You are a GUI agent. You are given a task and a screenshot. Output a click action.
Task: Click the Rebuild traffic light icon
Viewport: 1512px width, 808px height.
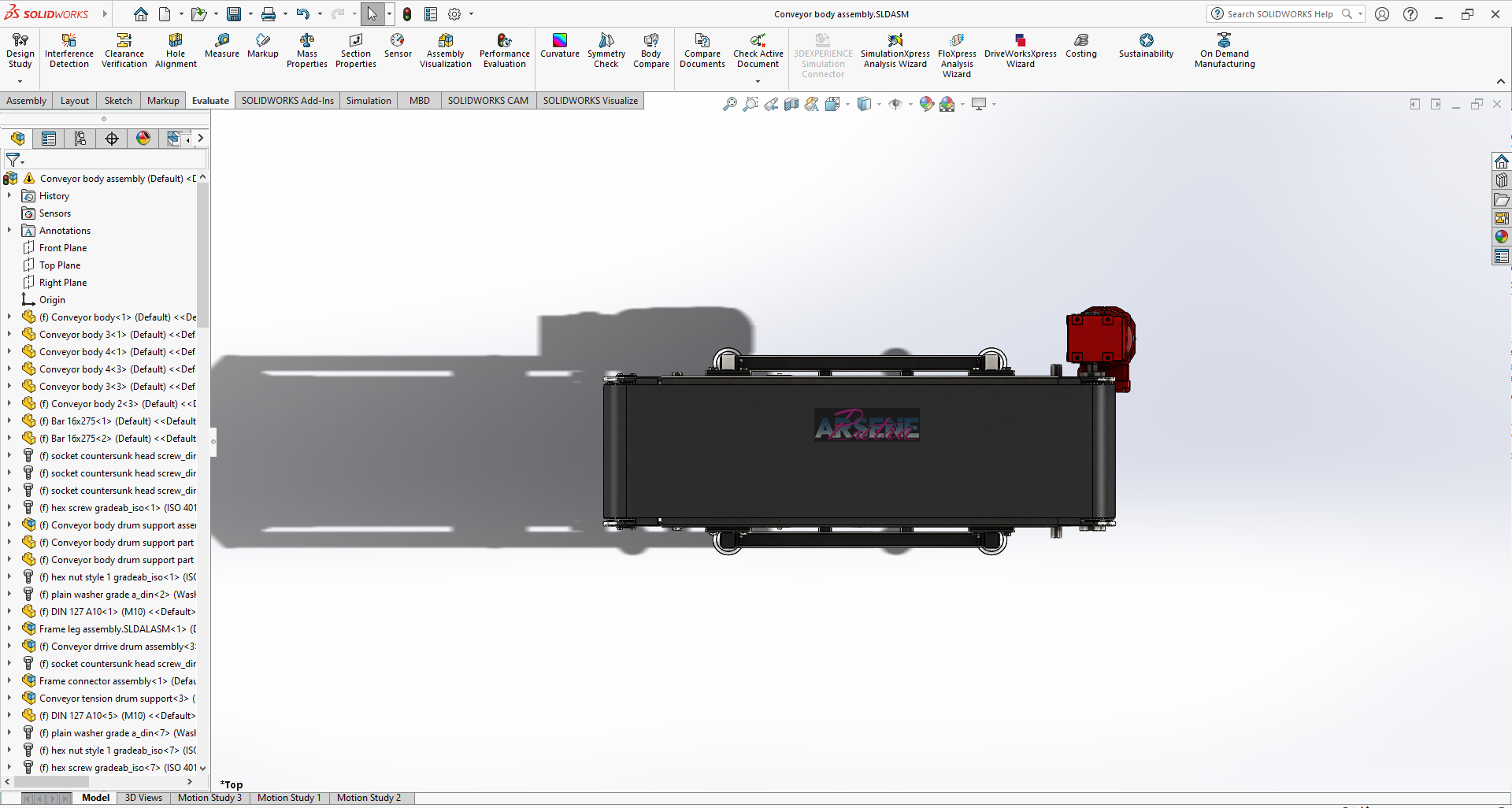tap(407, 14)
